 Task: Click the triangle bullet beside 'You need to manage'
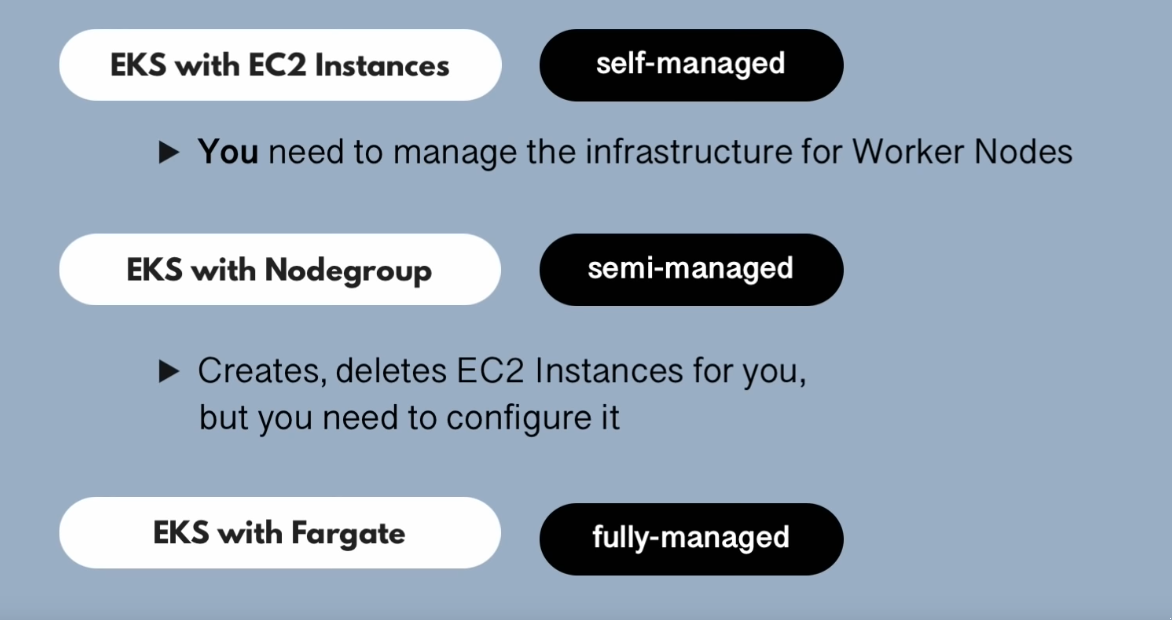(x=169, y=153)
